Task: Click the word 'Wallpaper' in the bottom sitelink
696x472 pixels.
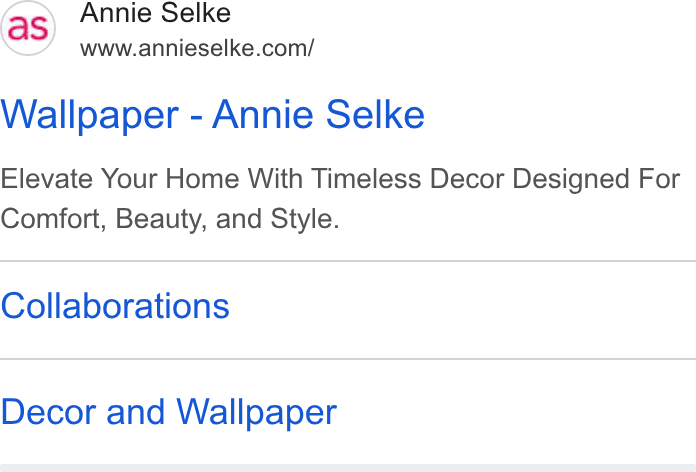Action: click(x=257, y=413)
